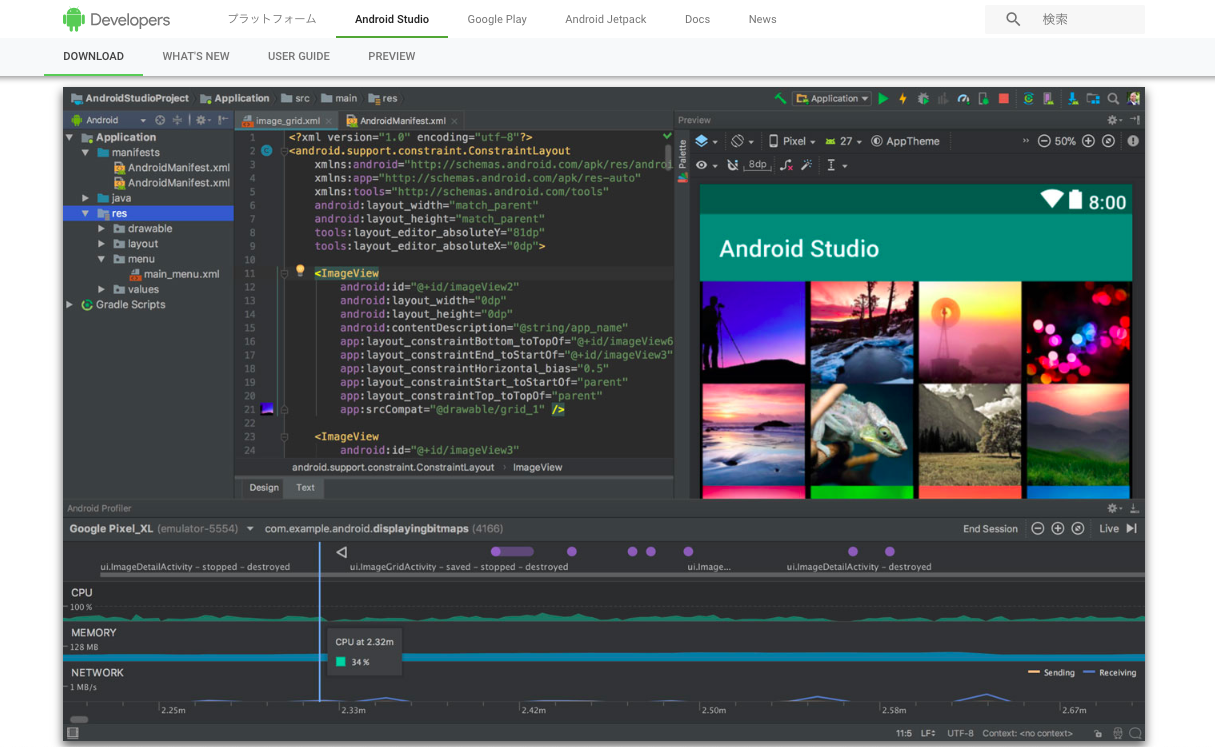The width and height of the screenshot is (1215, 747).
Task: Expand the layout folder
Action: point(101,244)
